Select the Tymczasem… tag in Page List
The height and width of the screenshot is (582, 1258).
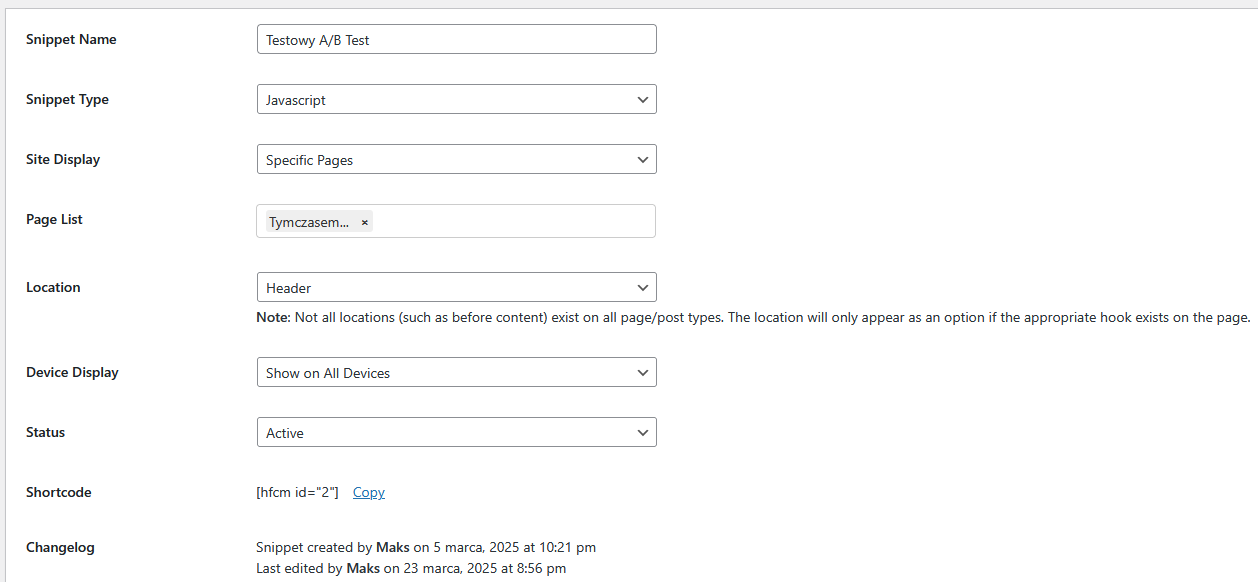click(x=309, y=222)
